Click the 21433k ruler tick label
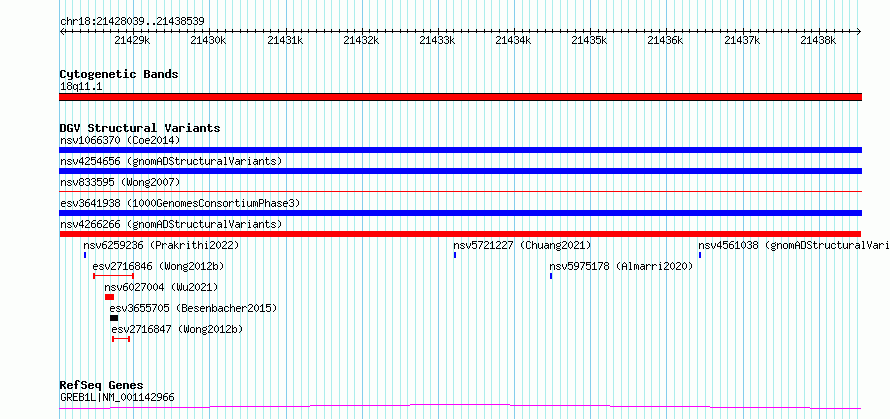890x419 pixels. 437,40
